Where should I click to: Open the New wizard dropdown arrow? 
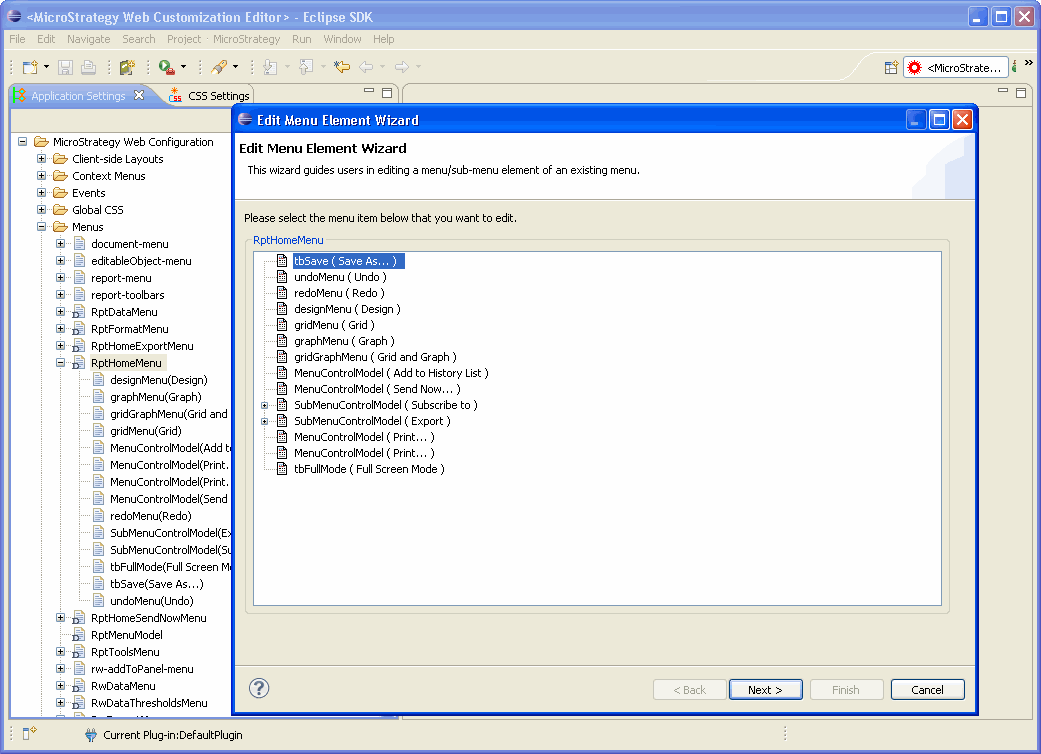click(x=46, y=67)
